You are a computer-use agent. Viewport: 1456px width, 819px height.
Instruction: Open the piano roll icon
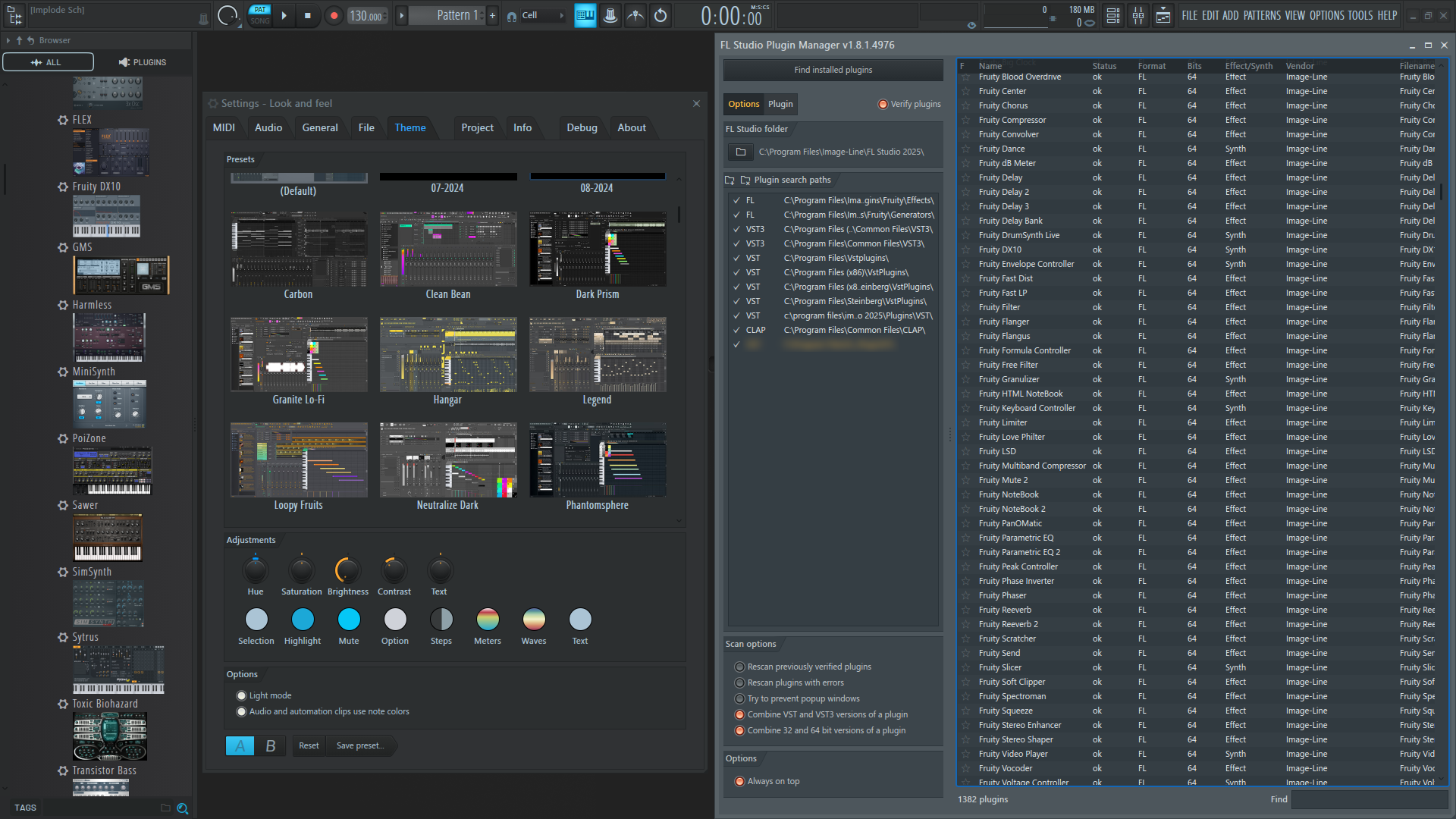(x=1163, y=15)
